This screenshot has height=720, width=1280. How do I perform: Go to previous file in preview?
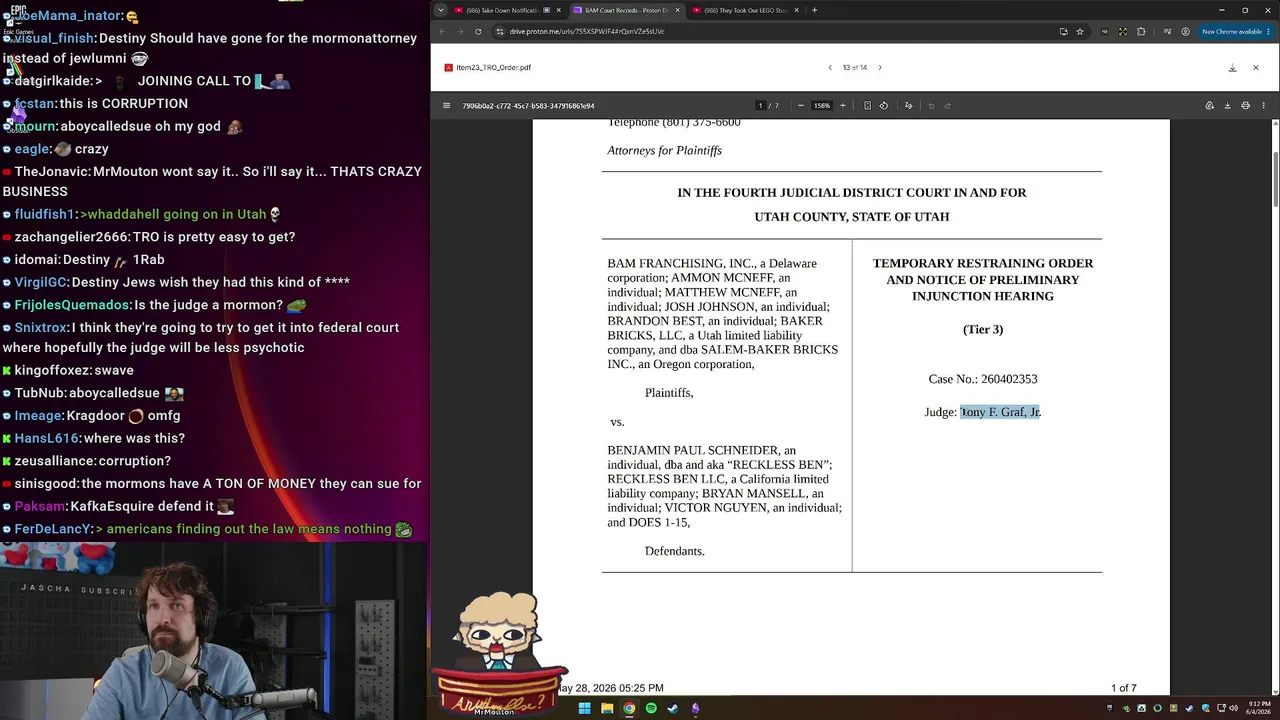tap(829, 68)
